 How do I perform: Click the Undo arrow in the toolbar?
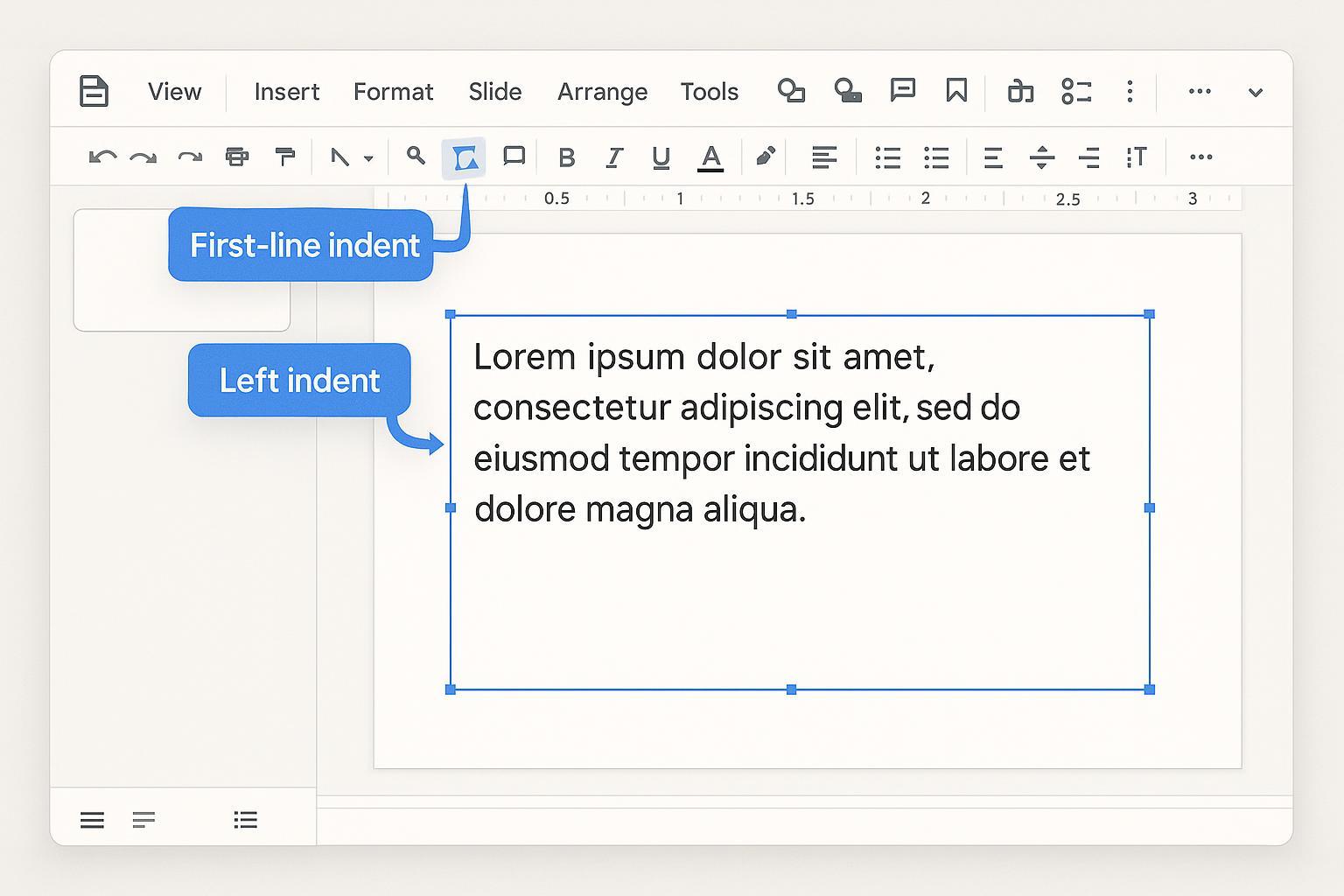click(101, 157)
